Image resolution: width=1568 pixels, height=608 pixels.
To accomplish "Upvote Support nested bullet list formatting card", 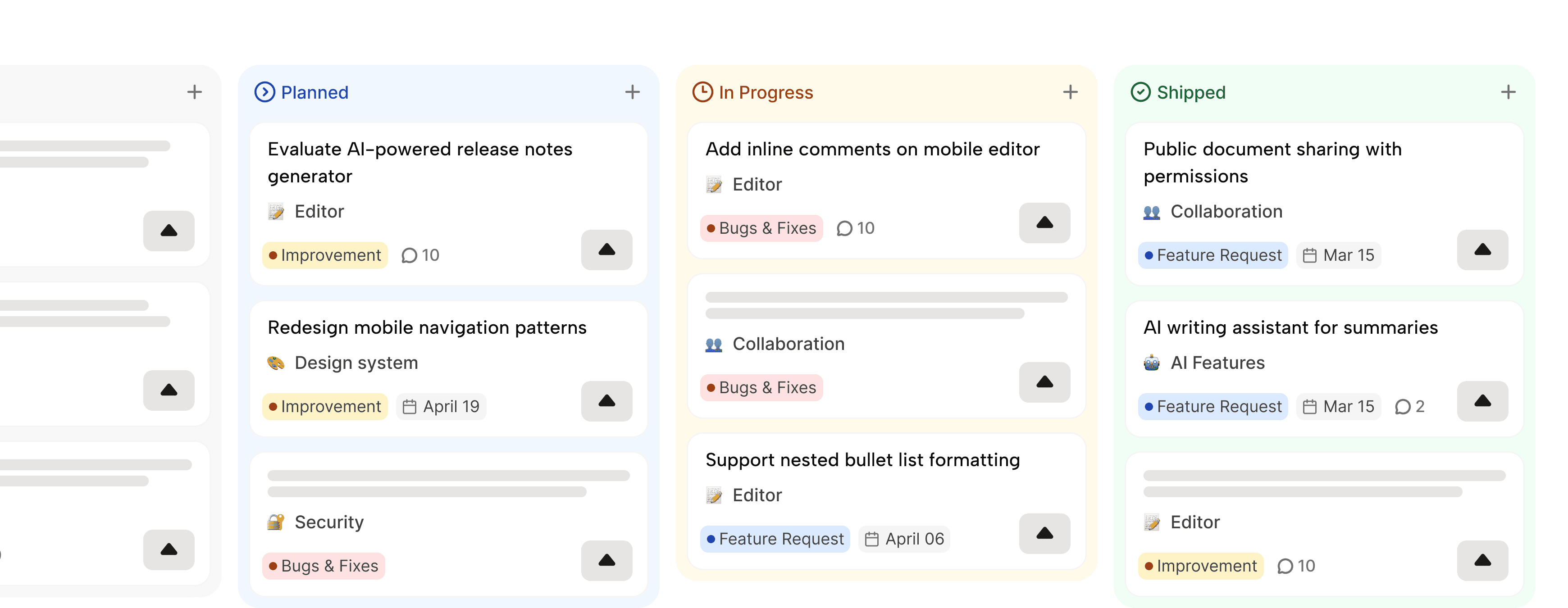I will 1044,534.
